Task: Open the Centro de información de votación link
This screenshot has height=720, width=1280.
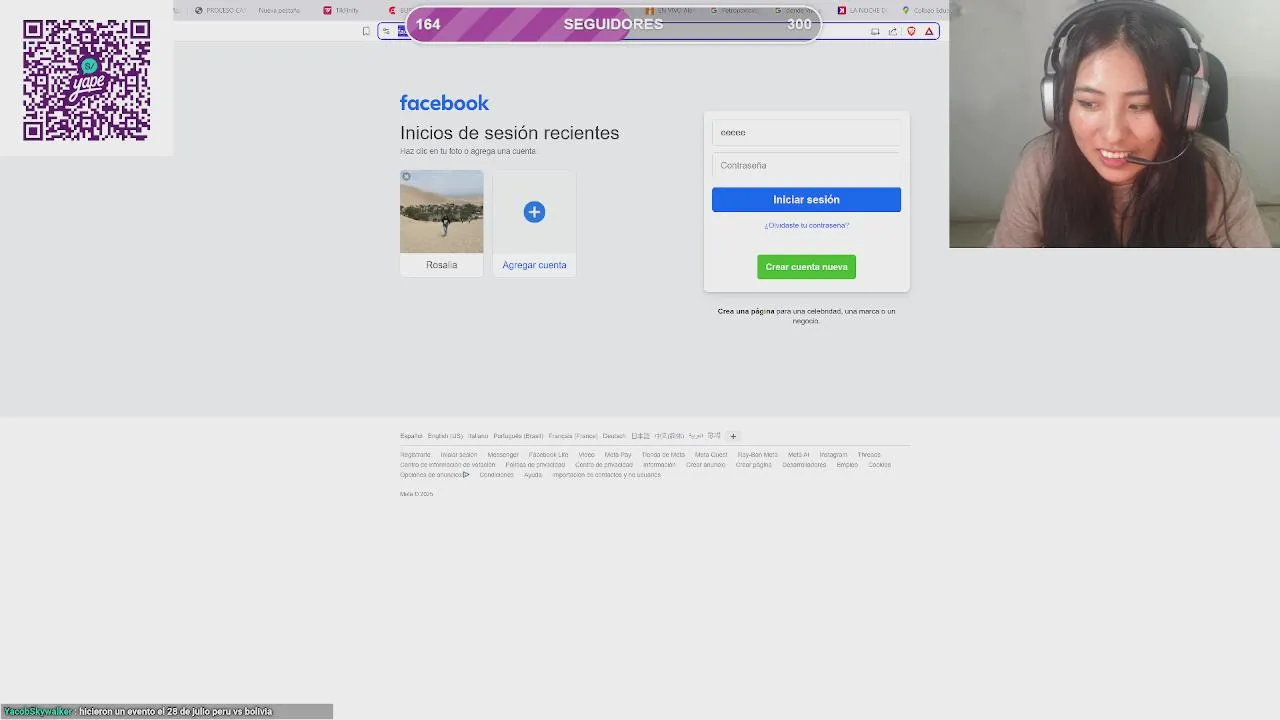Action: point(448,465)
